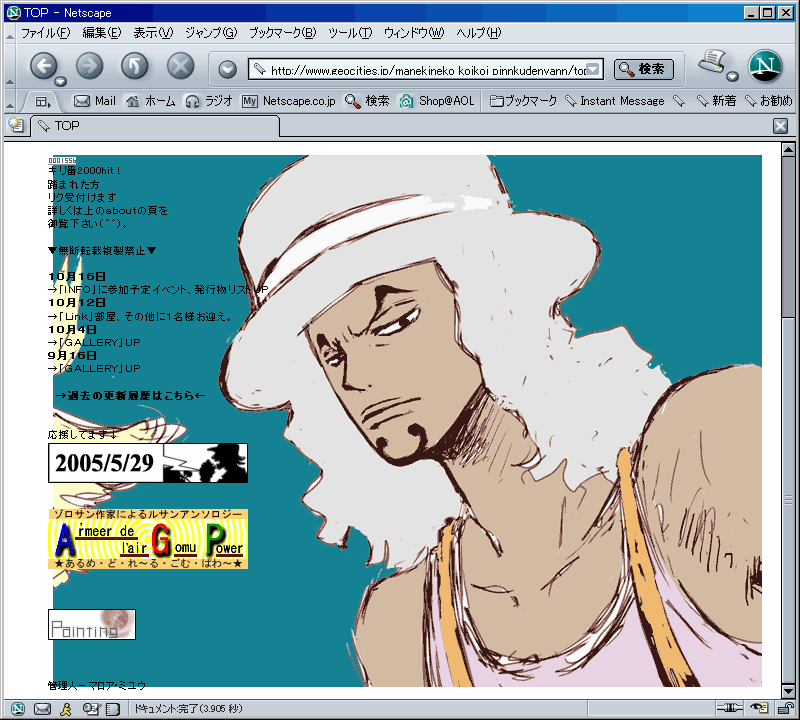Stop loading the page
800x720 pixels.
181,66
